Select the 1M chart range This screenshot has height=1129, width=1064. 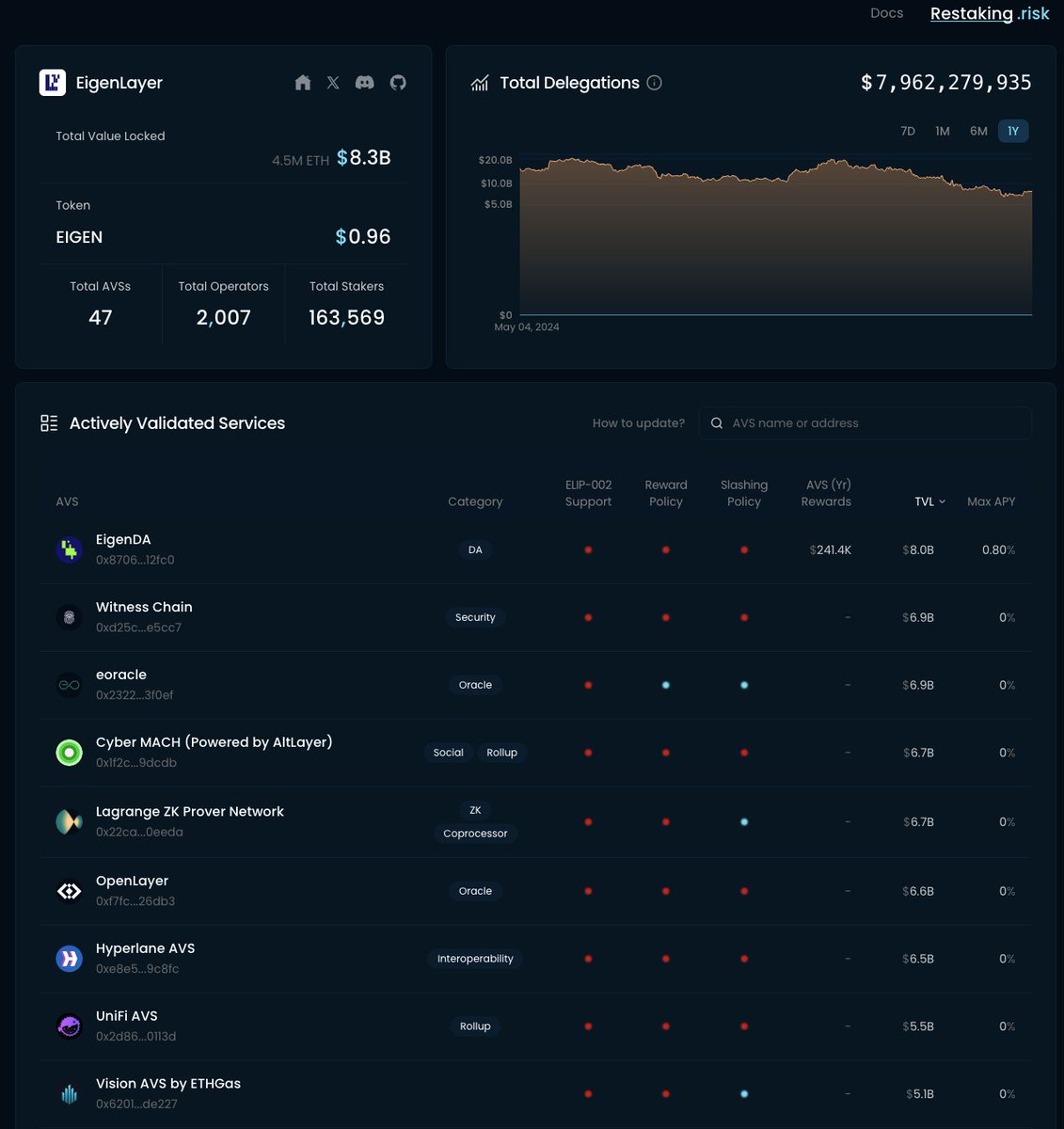(x=943, y=131)
